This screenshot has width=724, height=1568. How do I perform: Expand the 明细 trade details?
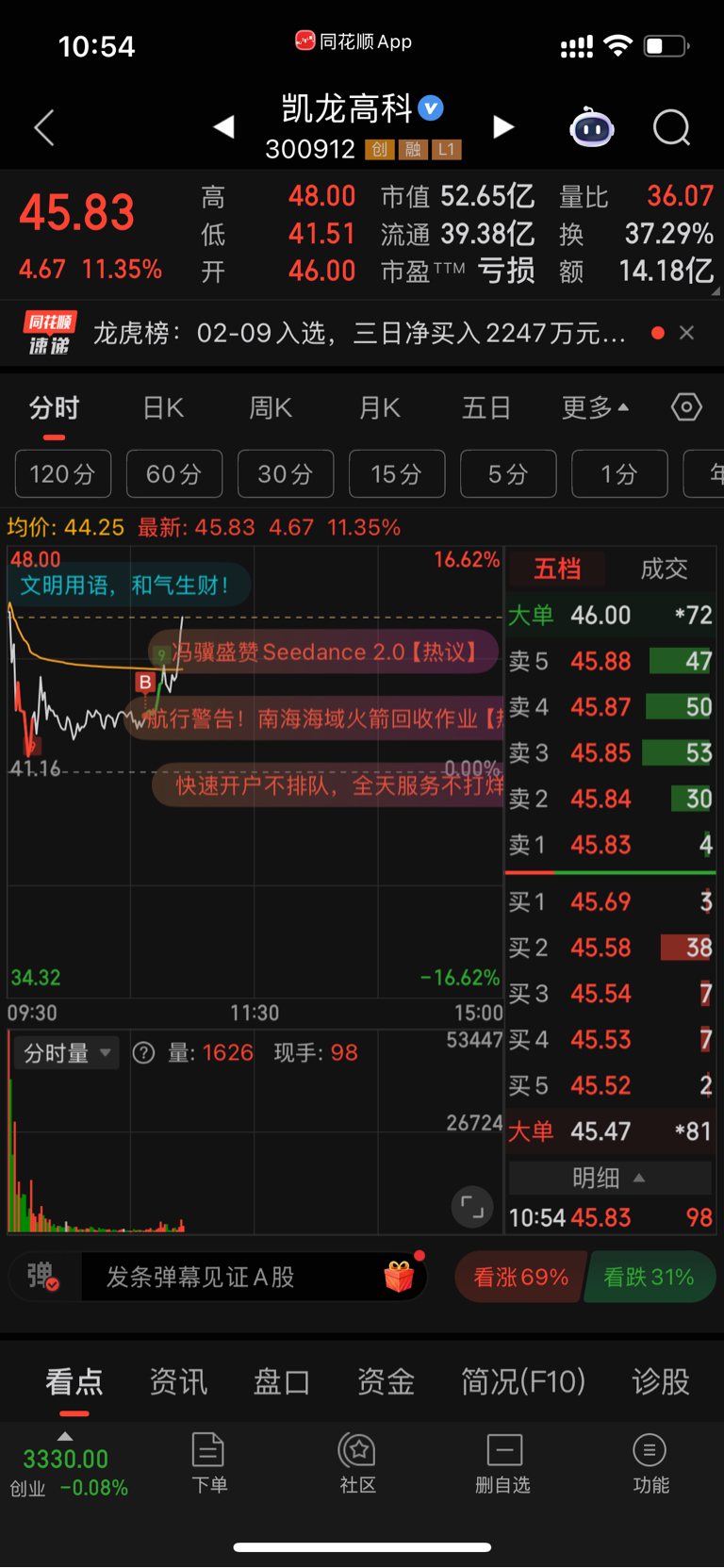click(x=610, y=1178)
